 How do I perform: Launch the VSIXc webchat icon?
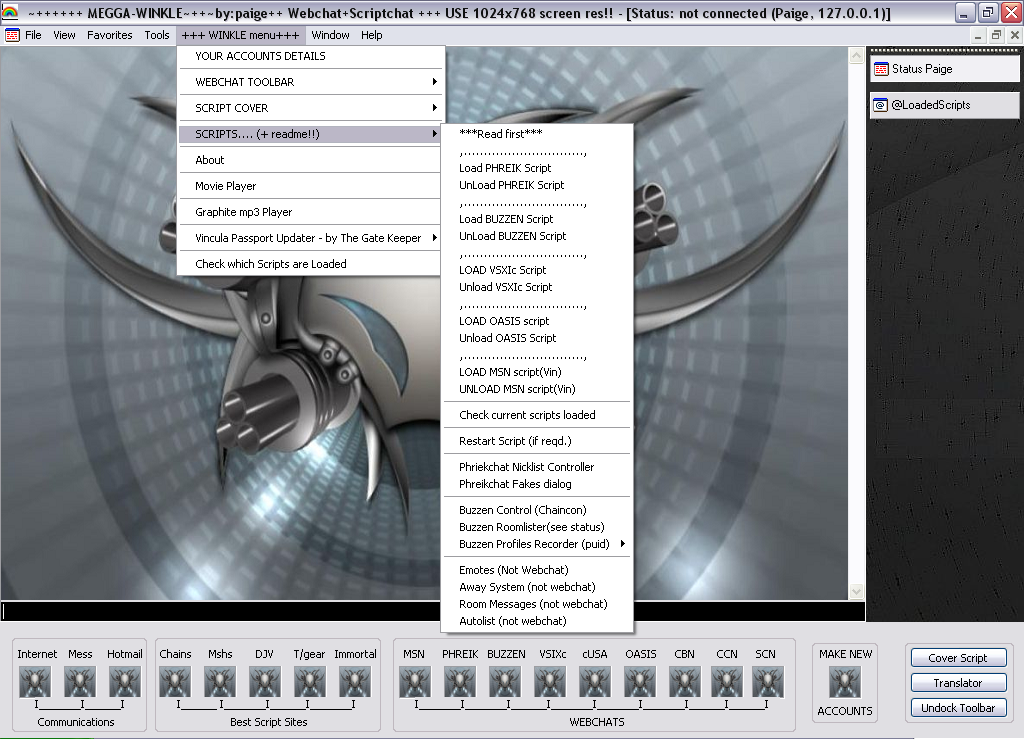click(551, 682)
